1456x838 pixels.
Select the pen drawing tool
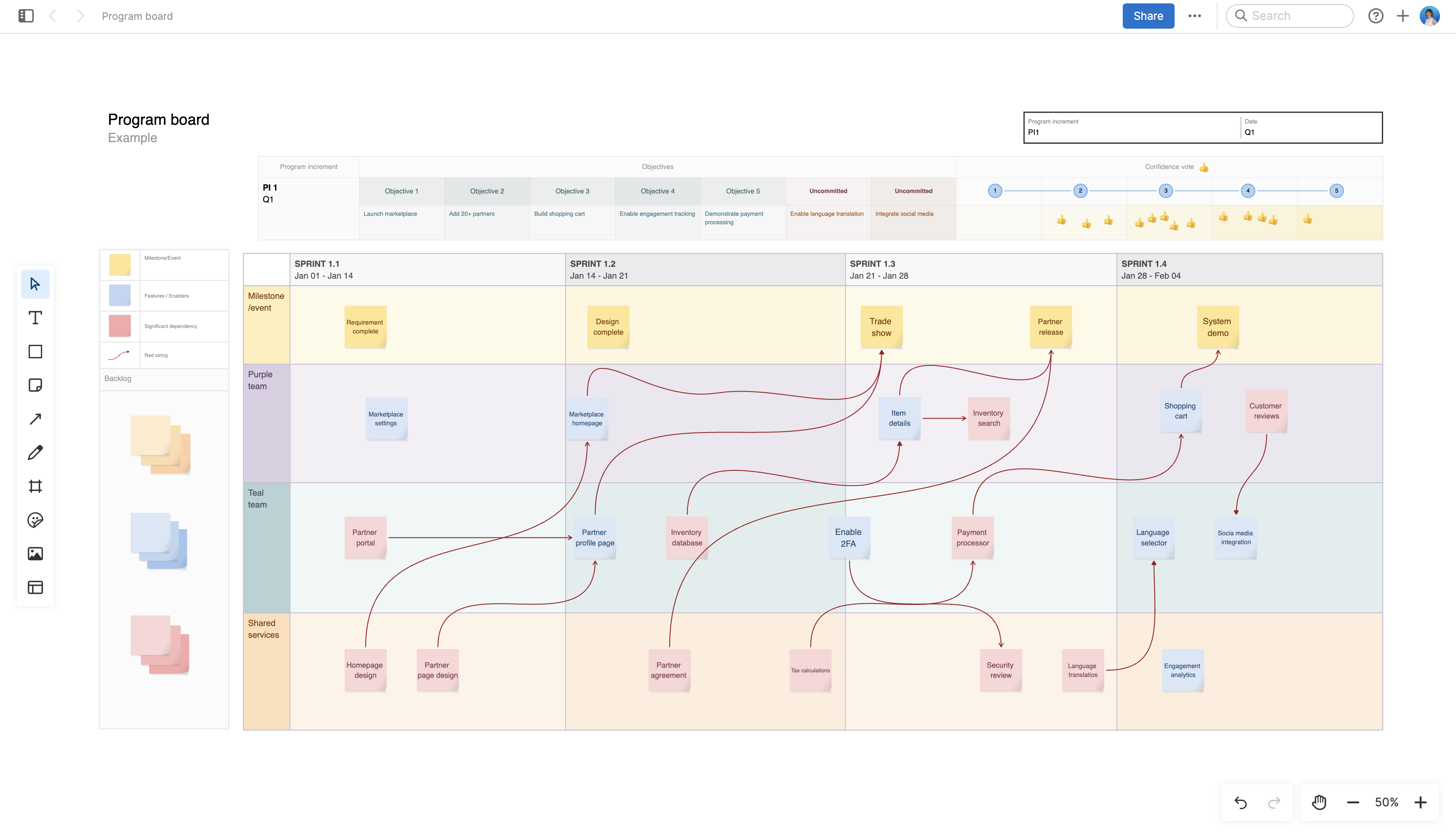click(x=35, y=452)
